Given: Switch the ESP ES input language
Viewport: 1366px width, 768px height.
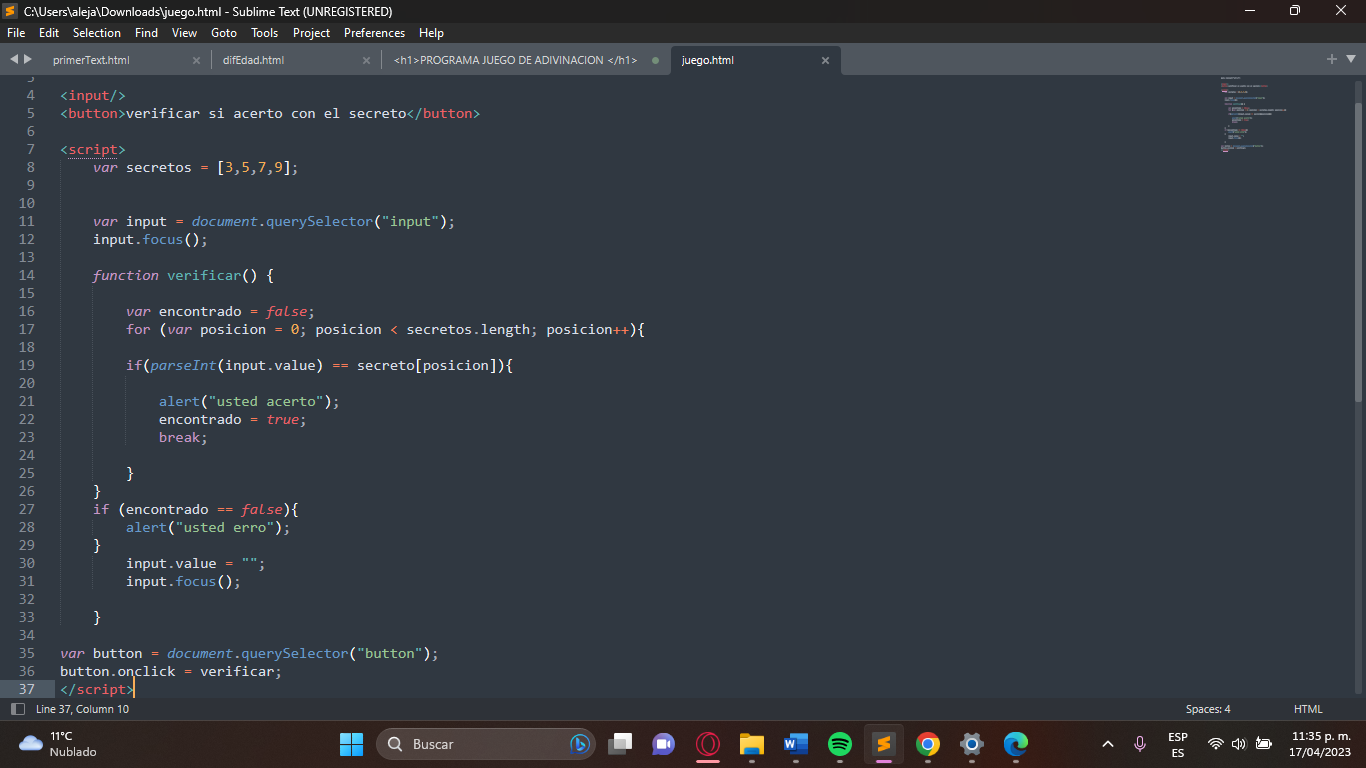Looking at the screenshot, I should [1178, 744].
